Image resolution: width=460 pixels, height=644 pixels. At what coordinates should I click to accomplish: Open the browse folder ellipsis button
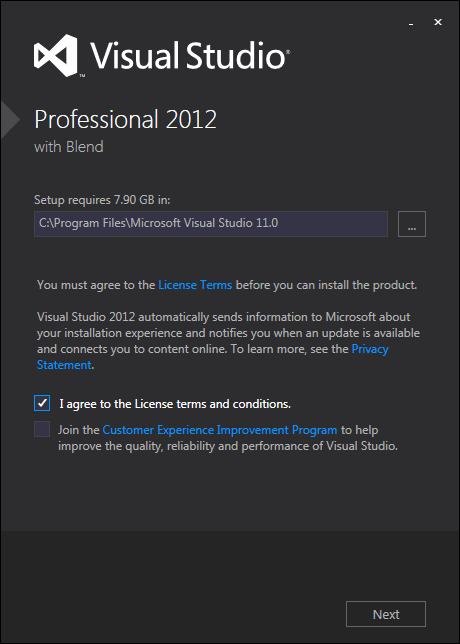(x=412, y=224)
